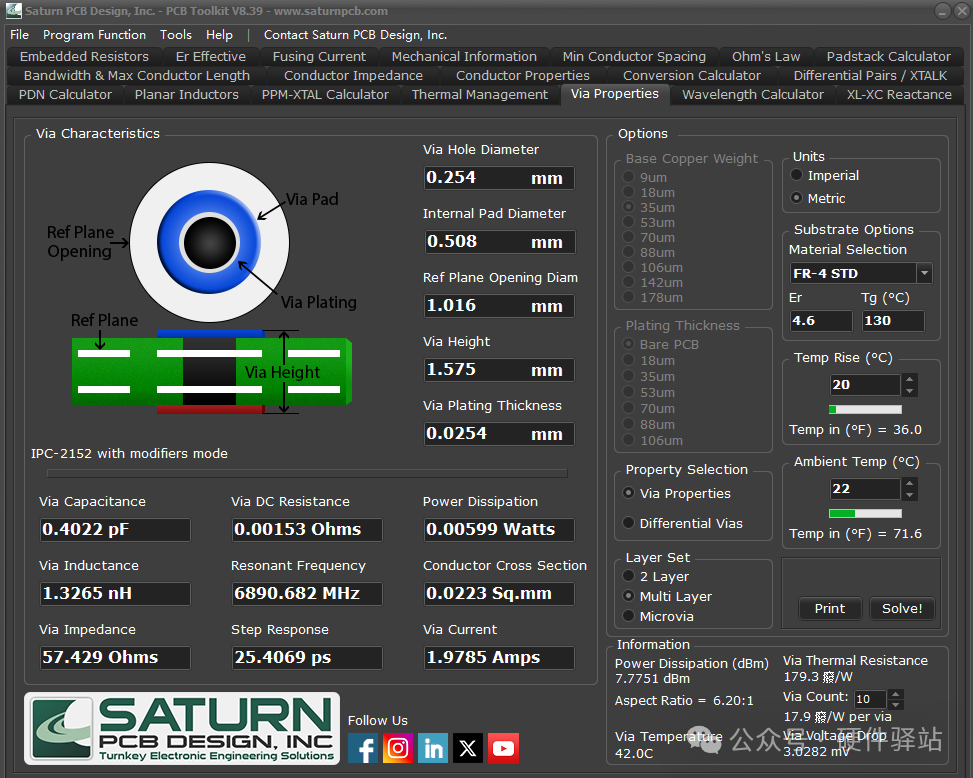Decrease Ambient Temp with down arrow
The width and height of the screenshot is (973, 778).
coord(909,494)
